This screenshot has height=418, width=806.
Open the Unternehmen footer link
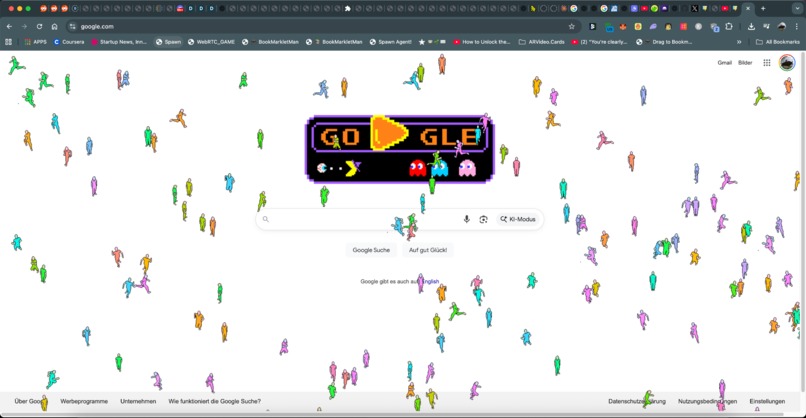coord(138,402)
